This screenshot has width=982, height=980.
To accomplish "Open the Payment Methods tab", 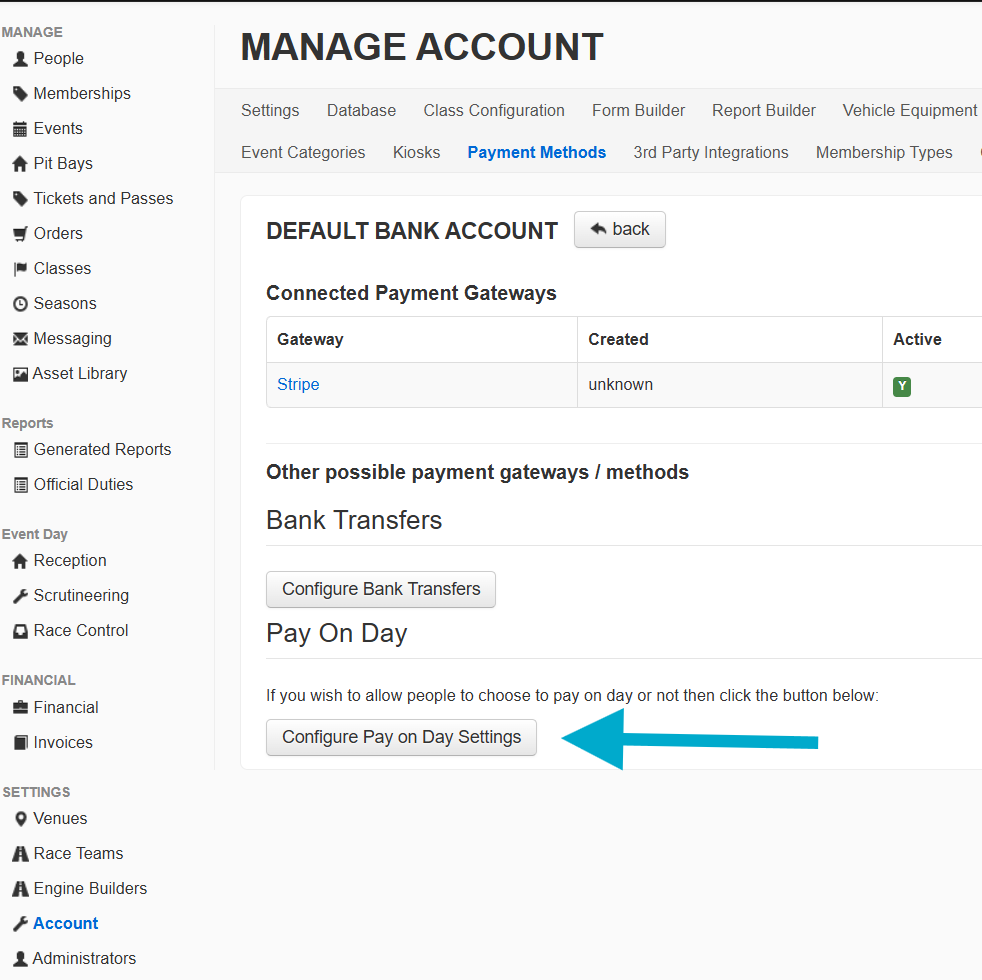I will click(537, 152).
